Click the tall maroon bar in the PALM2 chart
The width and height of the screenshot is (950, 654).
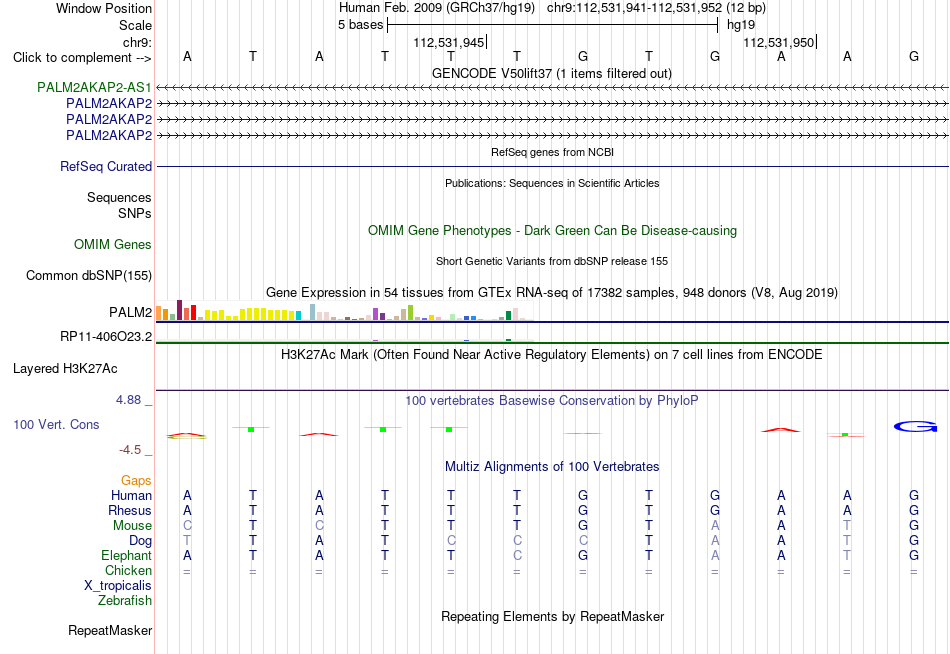coord(179,310)
